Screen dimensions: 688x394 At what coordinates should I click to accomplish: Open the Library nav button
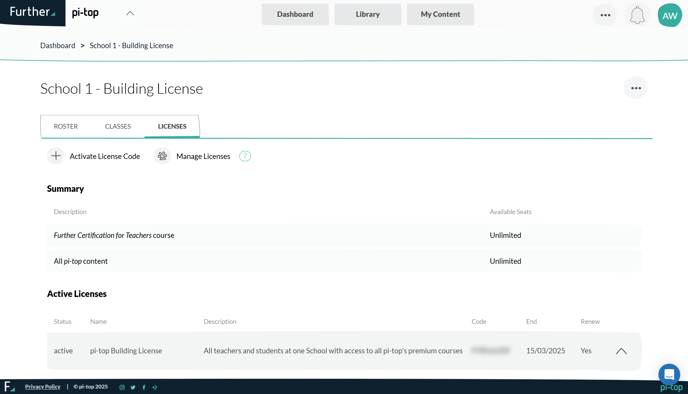[368, 14]
